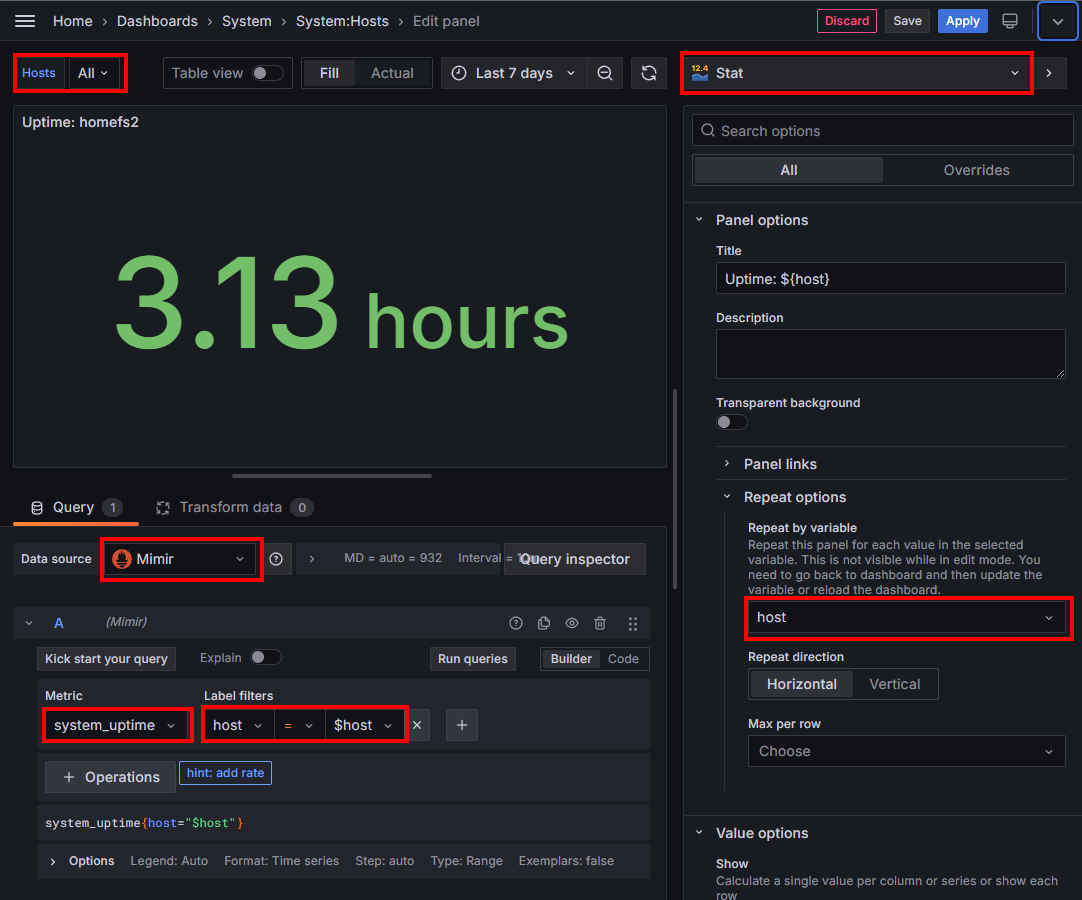Open Max per row Choose dropdown
The image size is (1082, 900).
(907, 751)
